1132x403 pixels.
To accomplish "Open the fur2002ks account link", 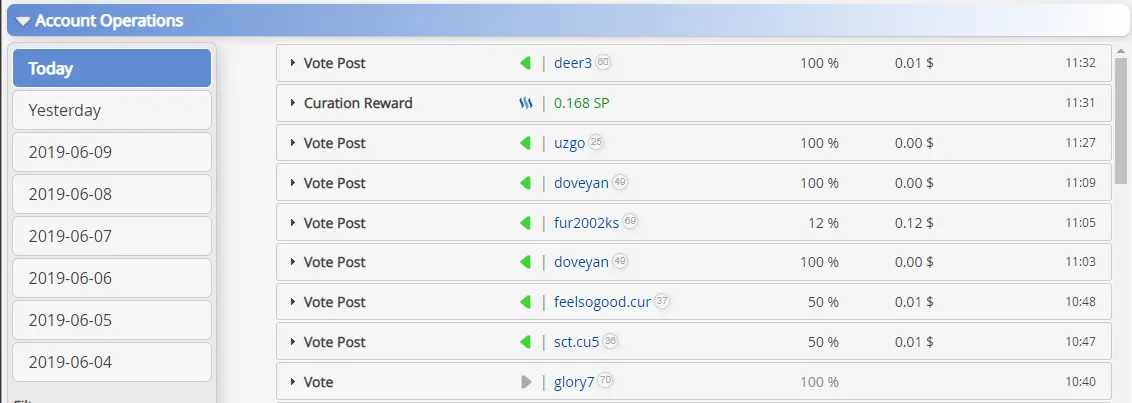I will coord(586,222).
